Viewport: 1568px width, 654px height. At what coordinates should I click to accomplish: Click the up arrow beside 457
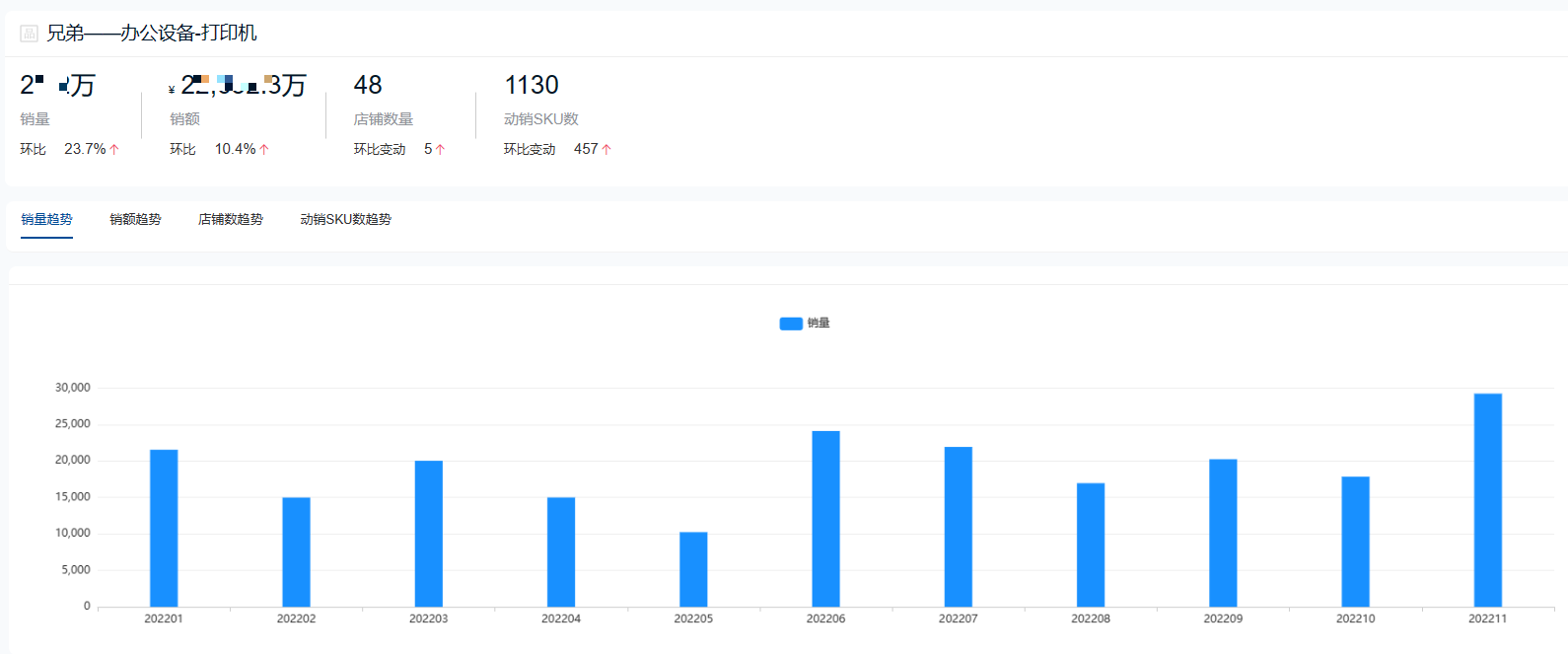point(606,149)
